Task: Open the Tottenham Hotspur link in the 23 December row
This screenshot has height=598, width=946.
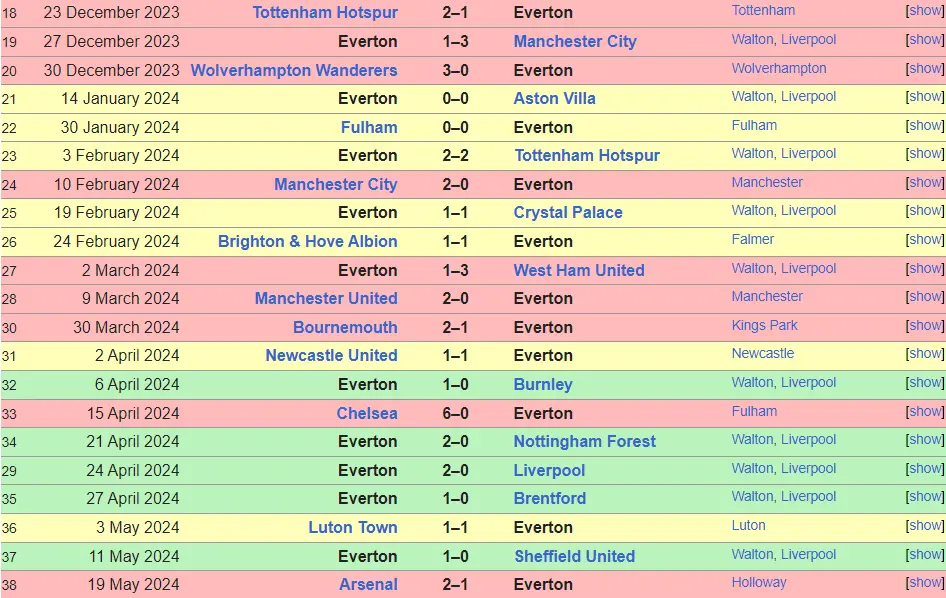Action: point(324,13)
